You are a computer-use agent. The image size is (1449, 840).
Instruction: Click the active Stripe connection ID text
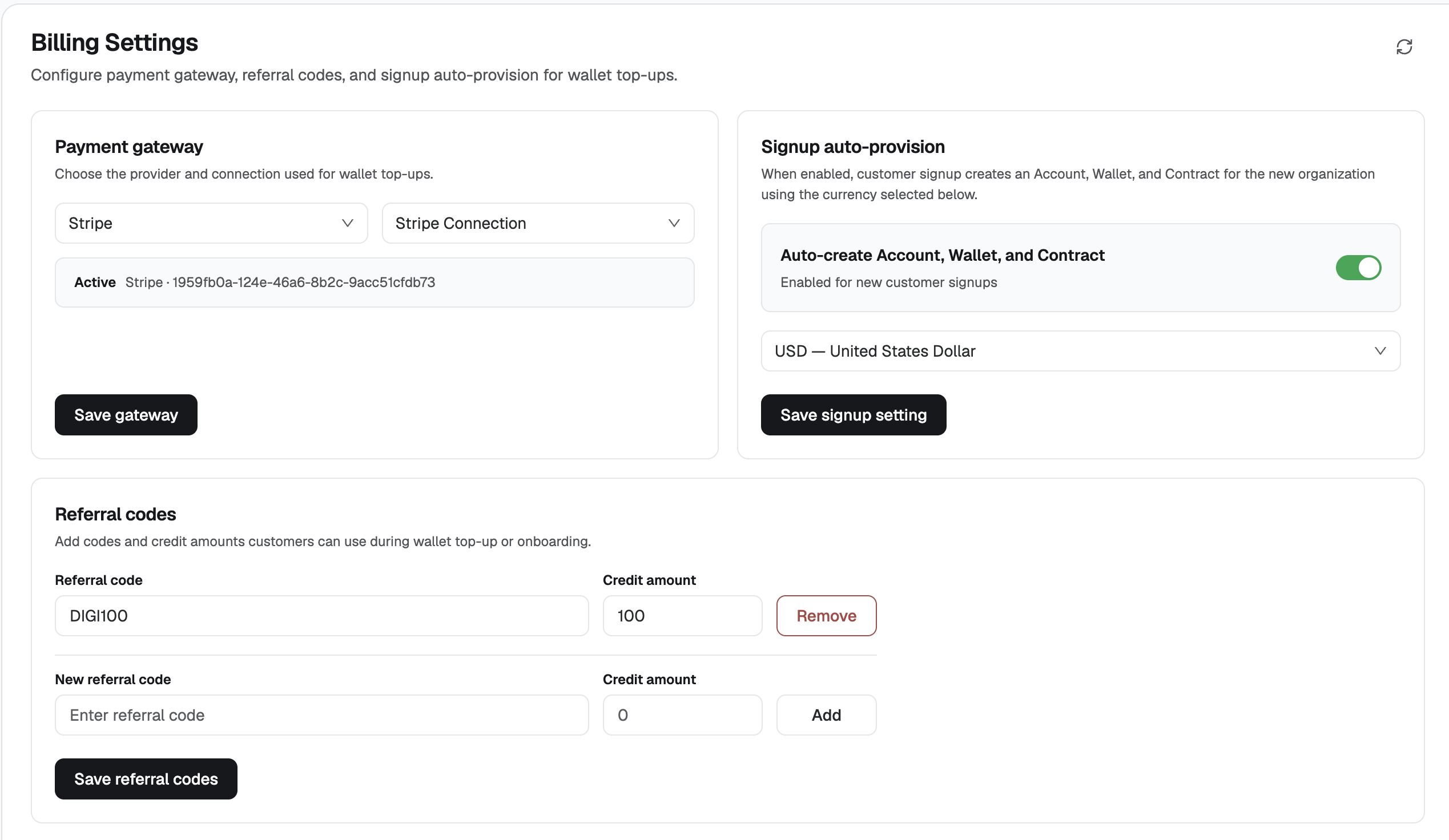[x=304, y=282]
